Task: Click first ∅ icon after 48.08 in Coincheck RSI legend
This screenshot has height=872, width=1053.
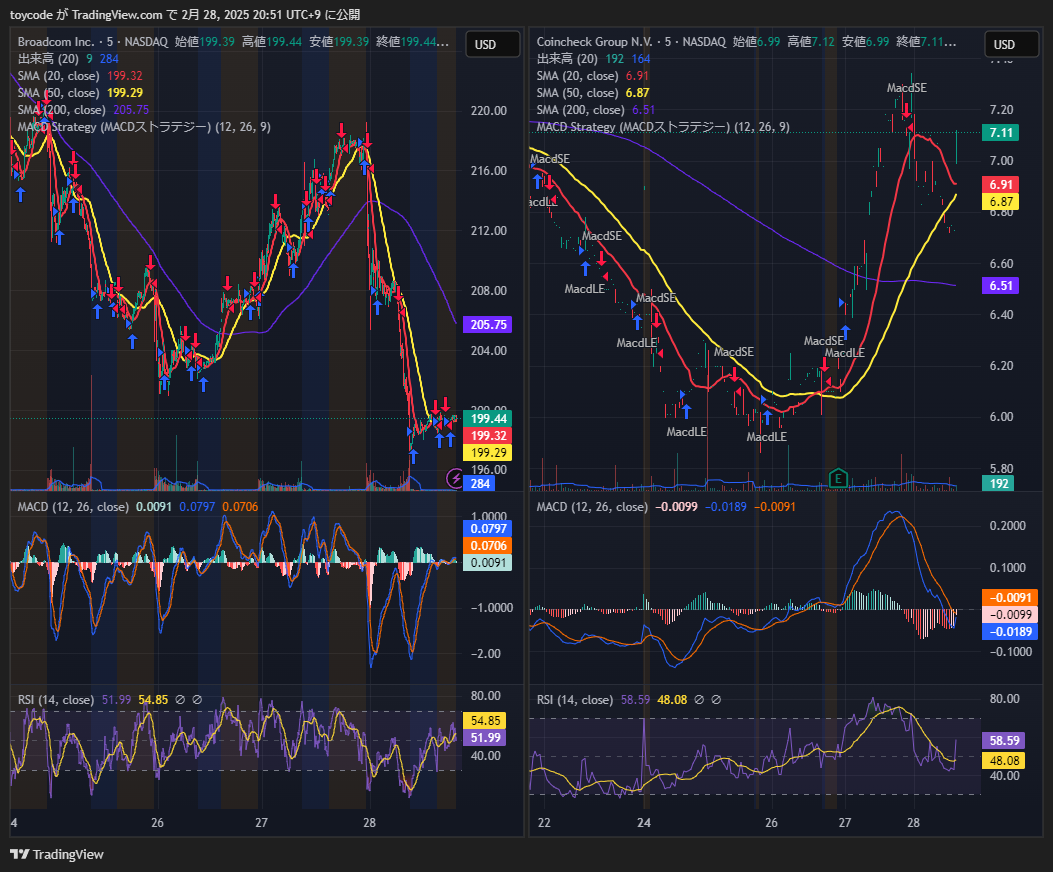Action: [x=699, y=700]
